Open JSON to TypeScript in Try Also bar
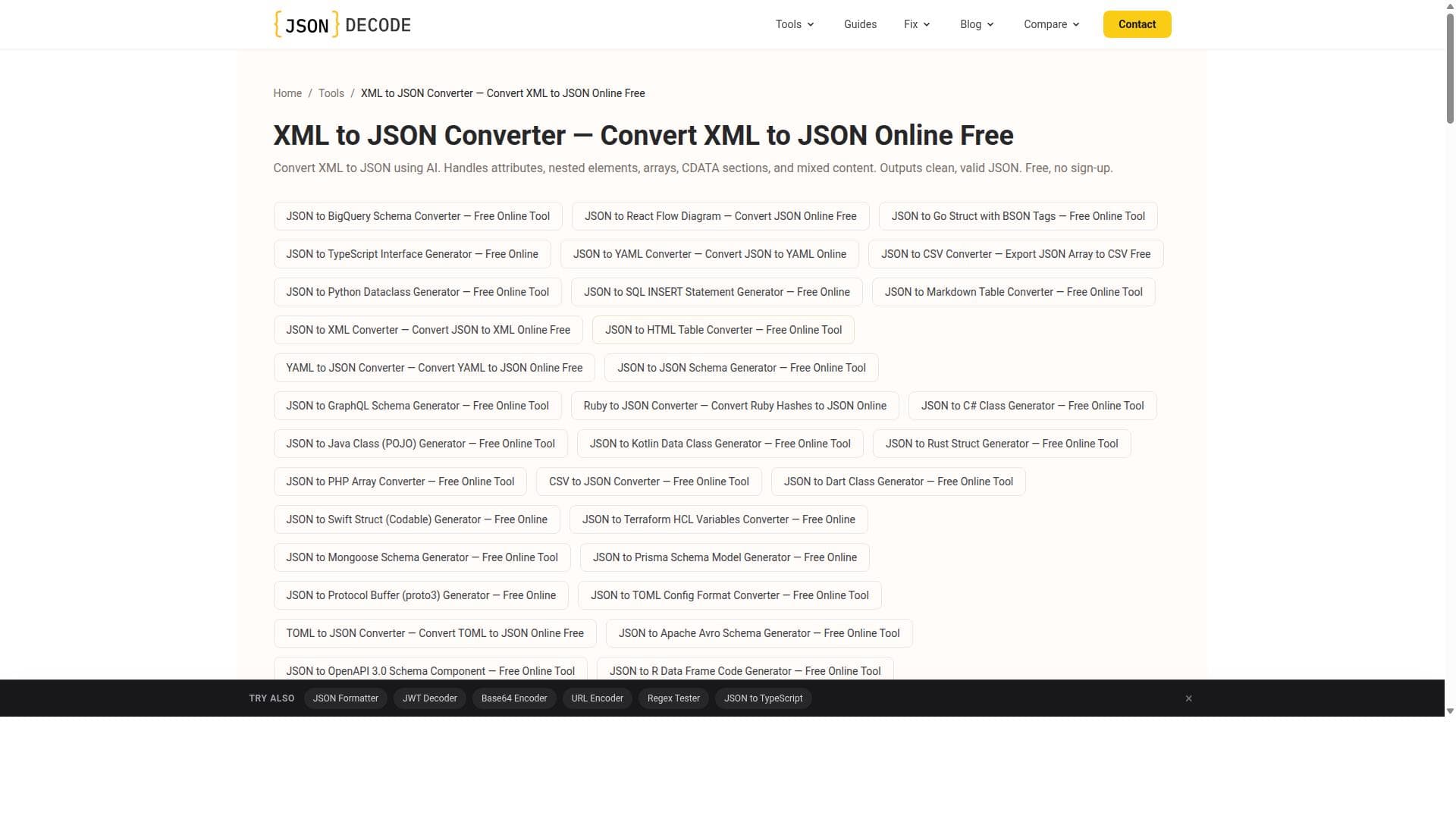This screenshot has width=1456, height=819. pos(763,698)
